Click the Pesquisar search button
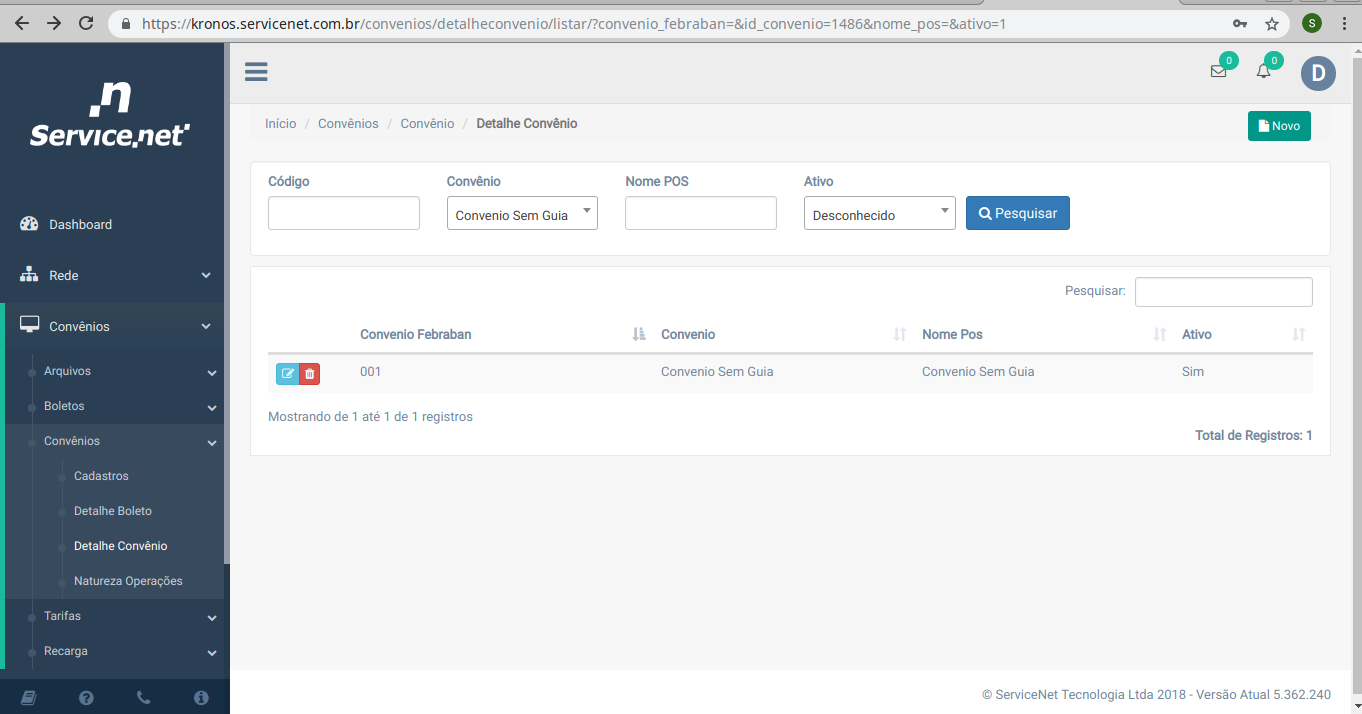This screenshot has height=714, width=1362. (x=1017, y=213)
